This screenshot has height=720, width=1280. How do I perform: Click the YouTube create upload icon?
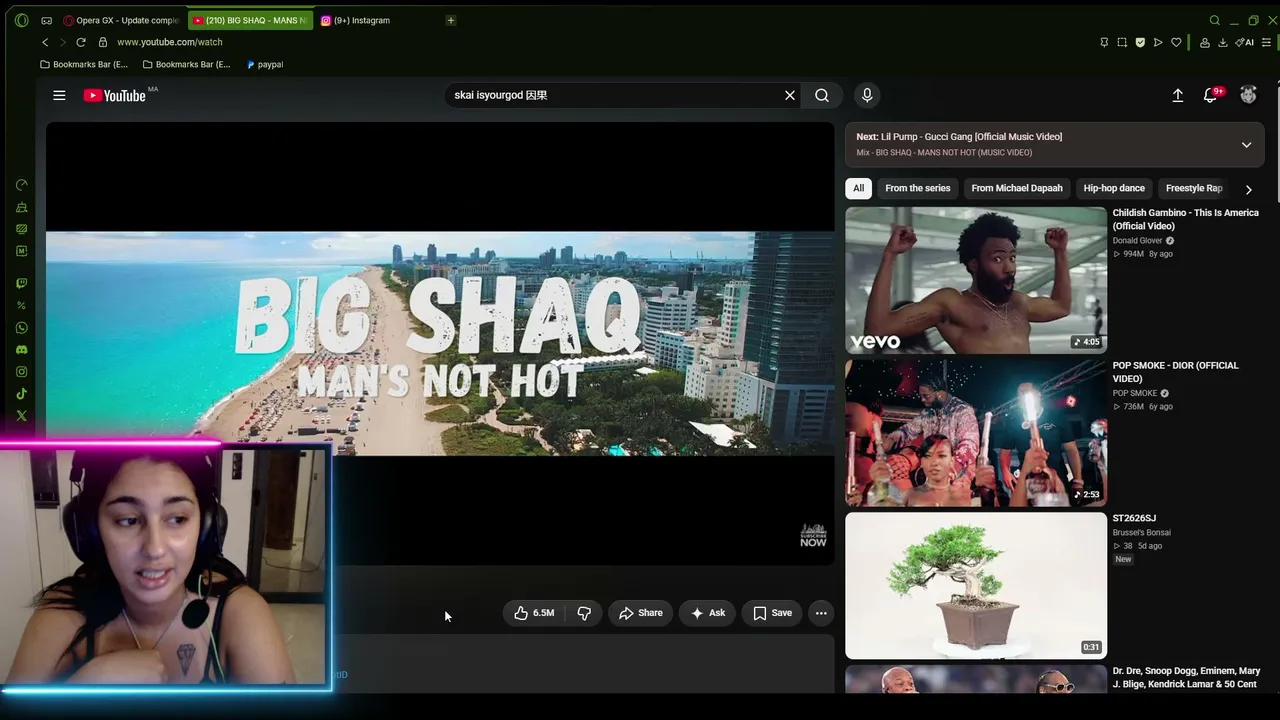click(1178, 95)
